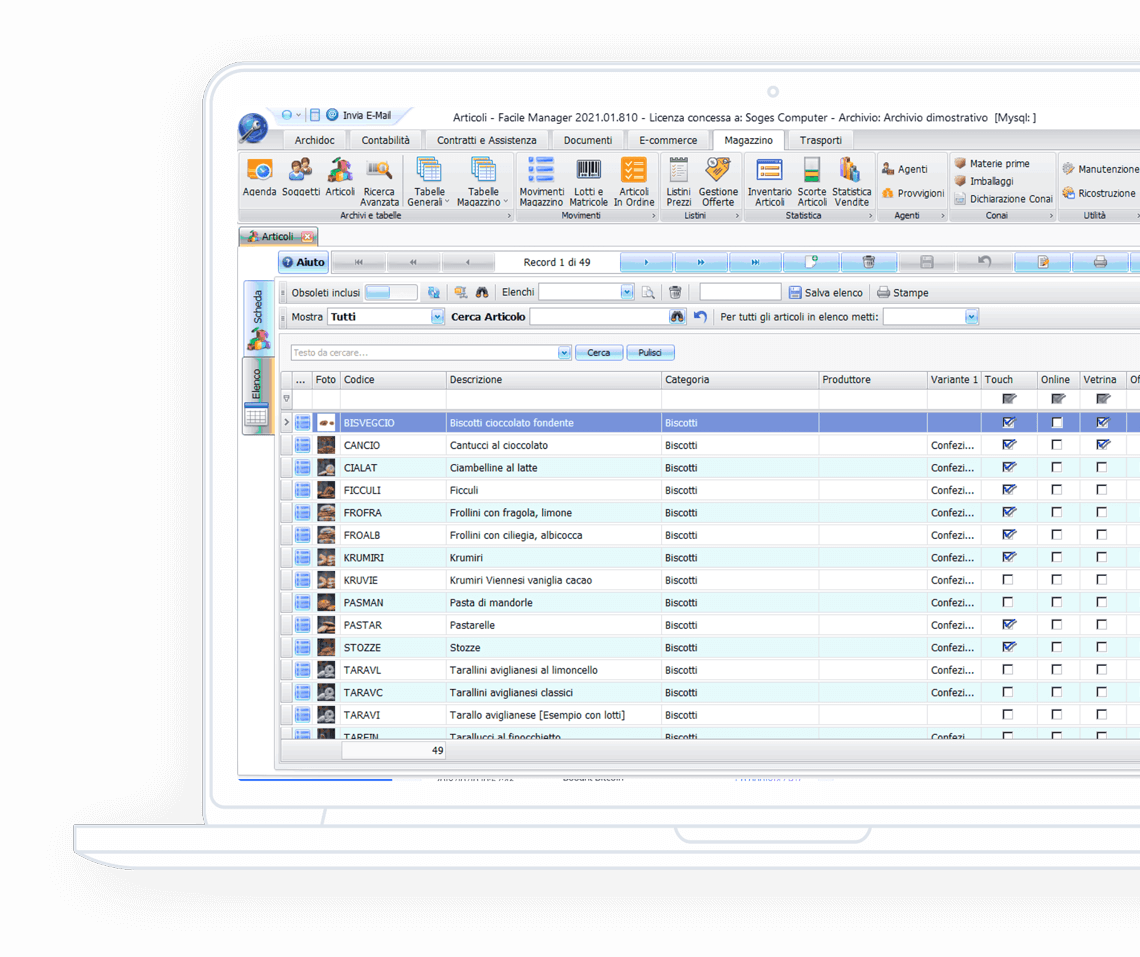Expand the 'Testo da cercare' combo box
1140x957 pixels.
click(x=564, y=353)
